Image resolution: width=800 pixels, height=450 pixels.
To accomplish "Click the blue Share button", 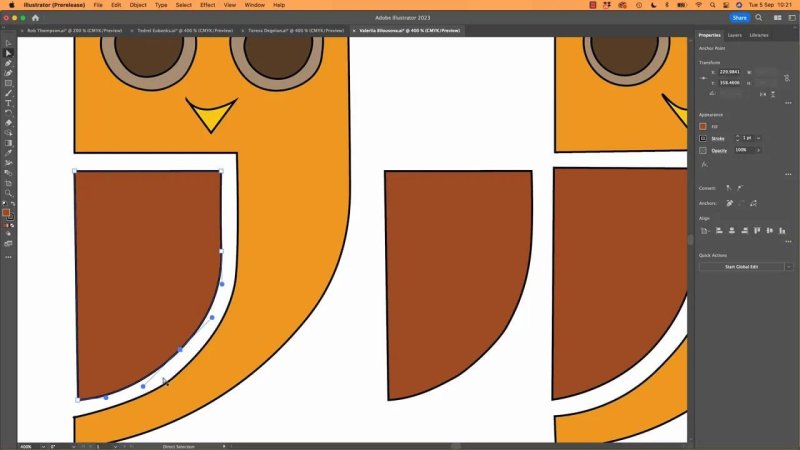I will click(x=739, y=18).
